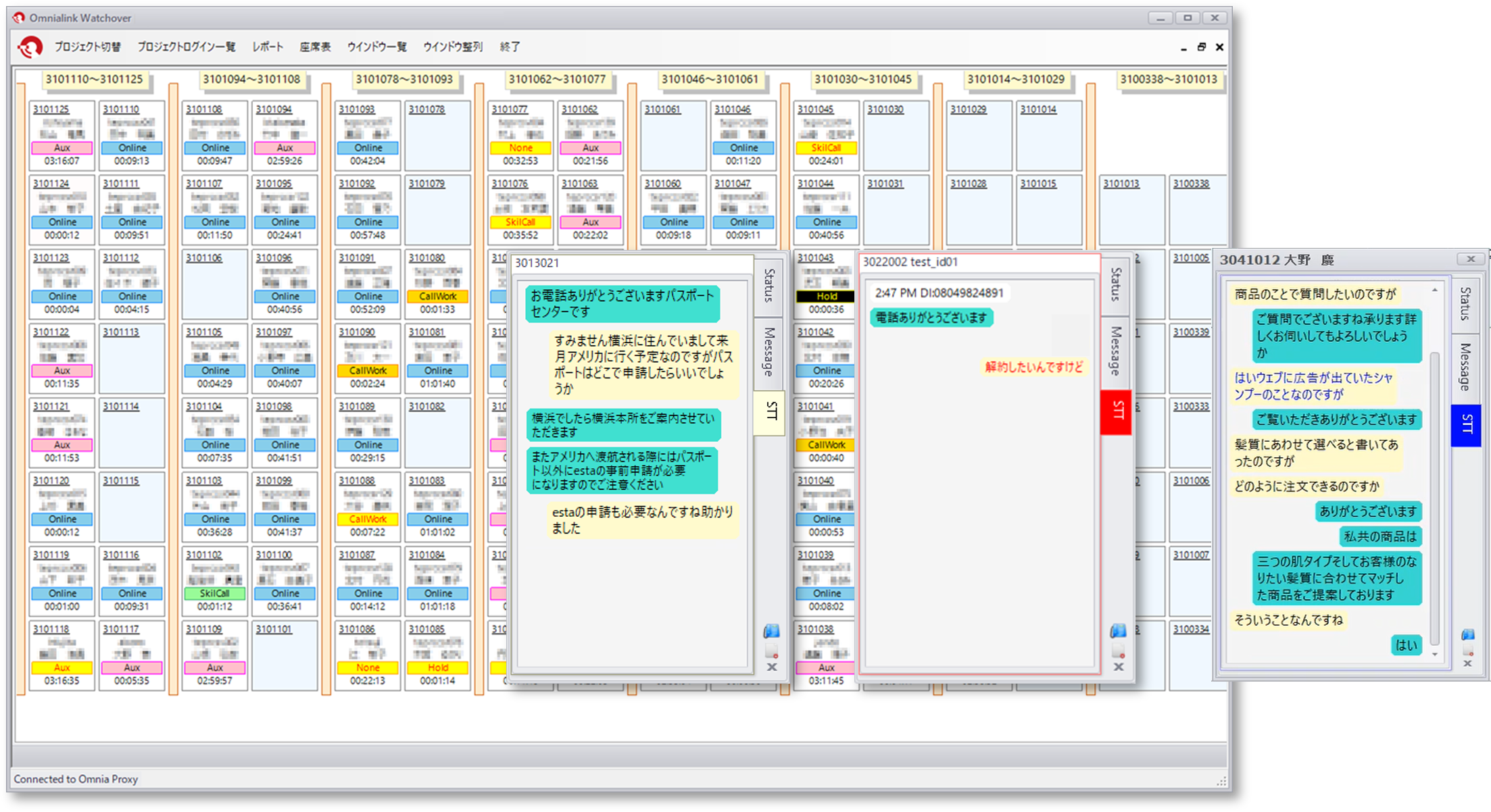Screen dimensions: 1491x812
Task: Open the 座席表 menu
Action: (315, 47)
